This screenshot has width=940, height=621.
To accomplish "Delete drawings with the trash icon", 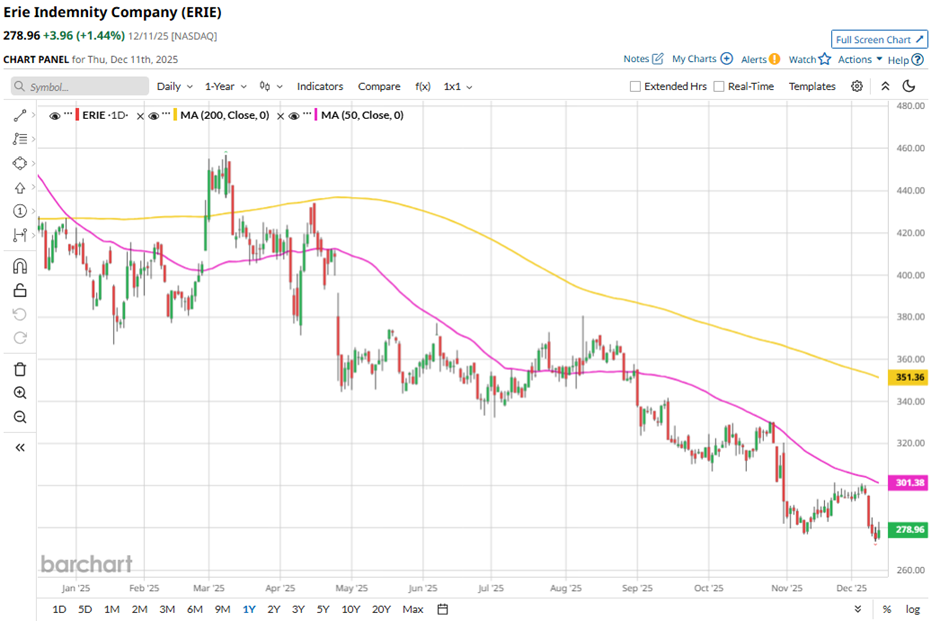I will 19,369.
